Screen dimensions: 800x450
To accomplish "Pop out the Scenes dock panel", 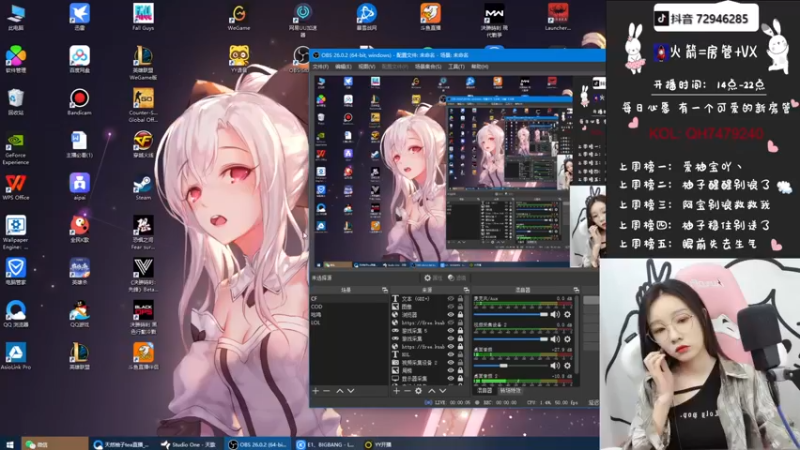I will (x=385, y=290).
